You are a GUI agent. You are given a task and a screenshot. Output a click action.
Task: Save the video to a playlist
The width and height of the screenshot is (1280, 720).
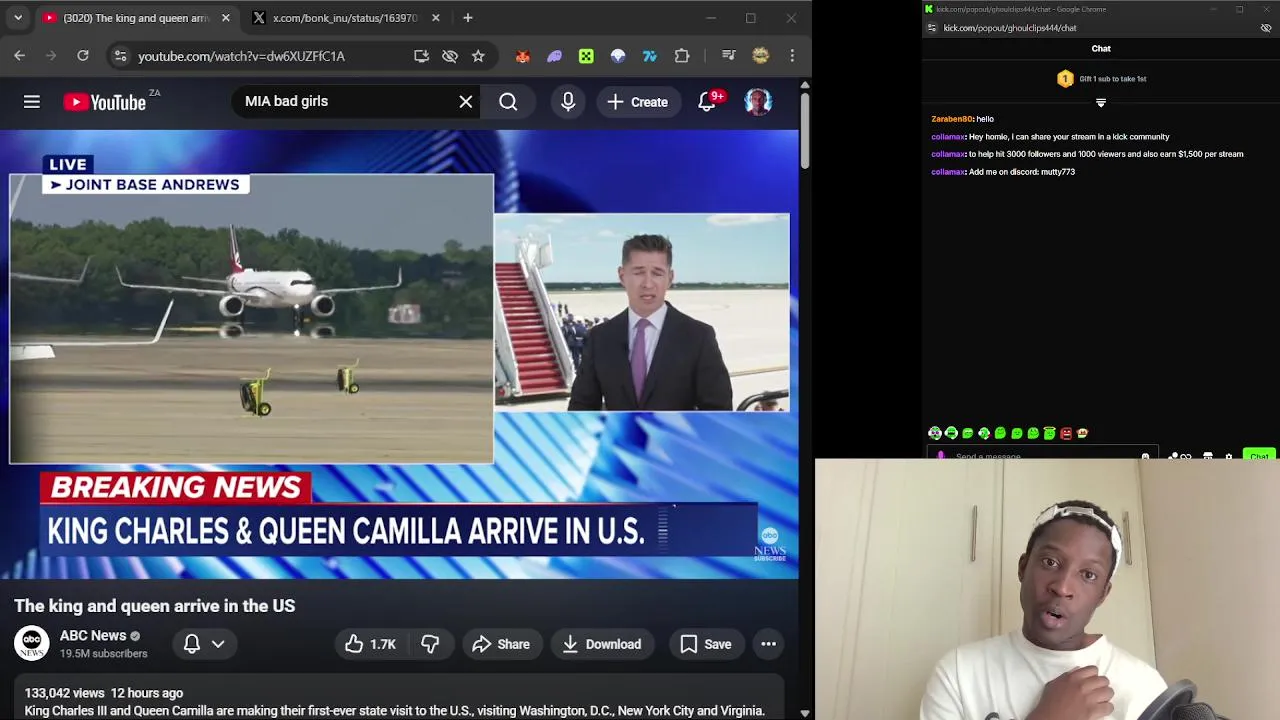click(x=706, y=644)
